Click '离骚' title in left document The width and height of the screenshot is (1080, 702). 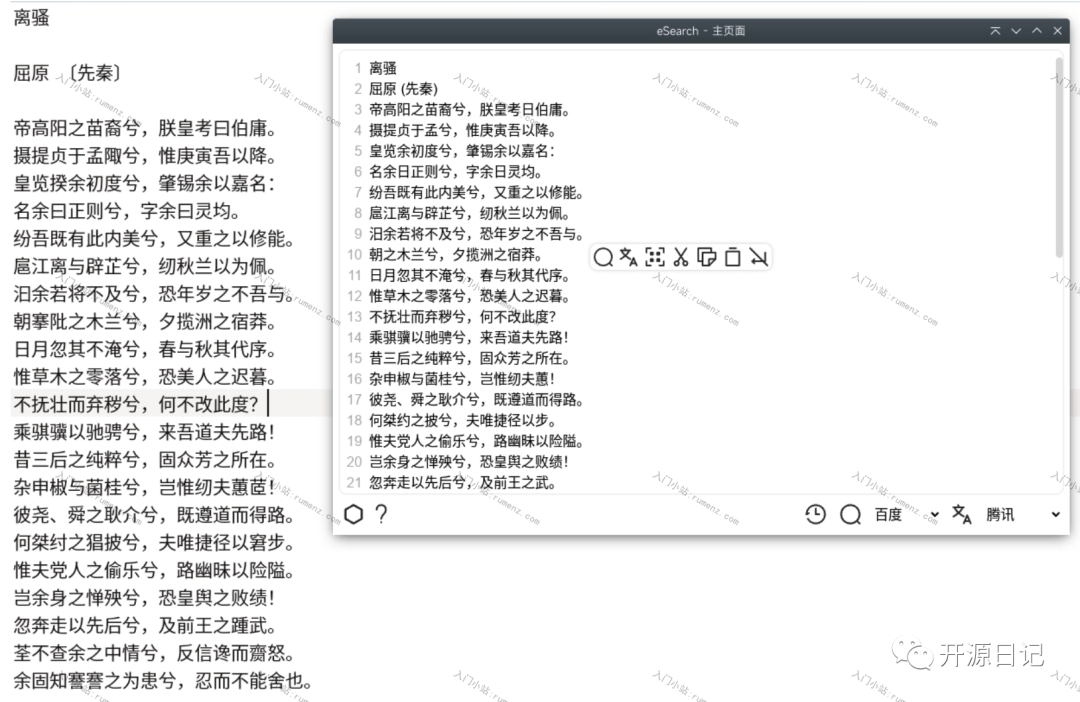[x=32, y=17]
